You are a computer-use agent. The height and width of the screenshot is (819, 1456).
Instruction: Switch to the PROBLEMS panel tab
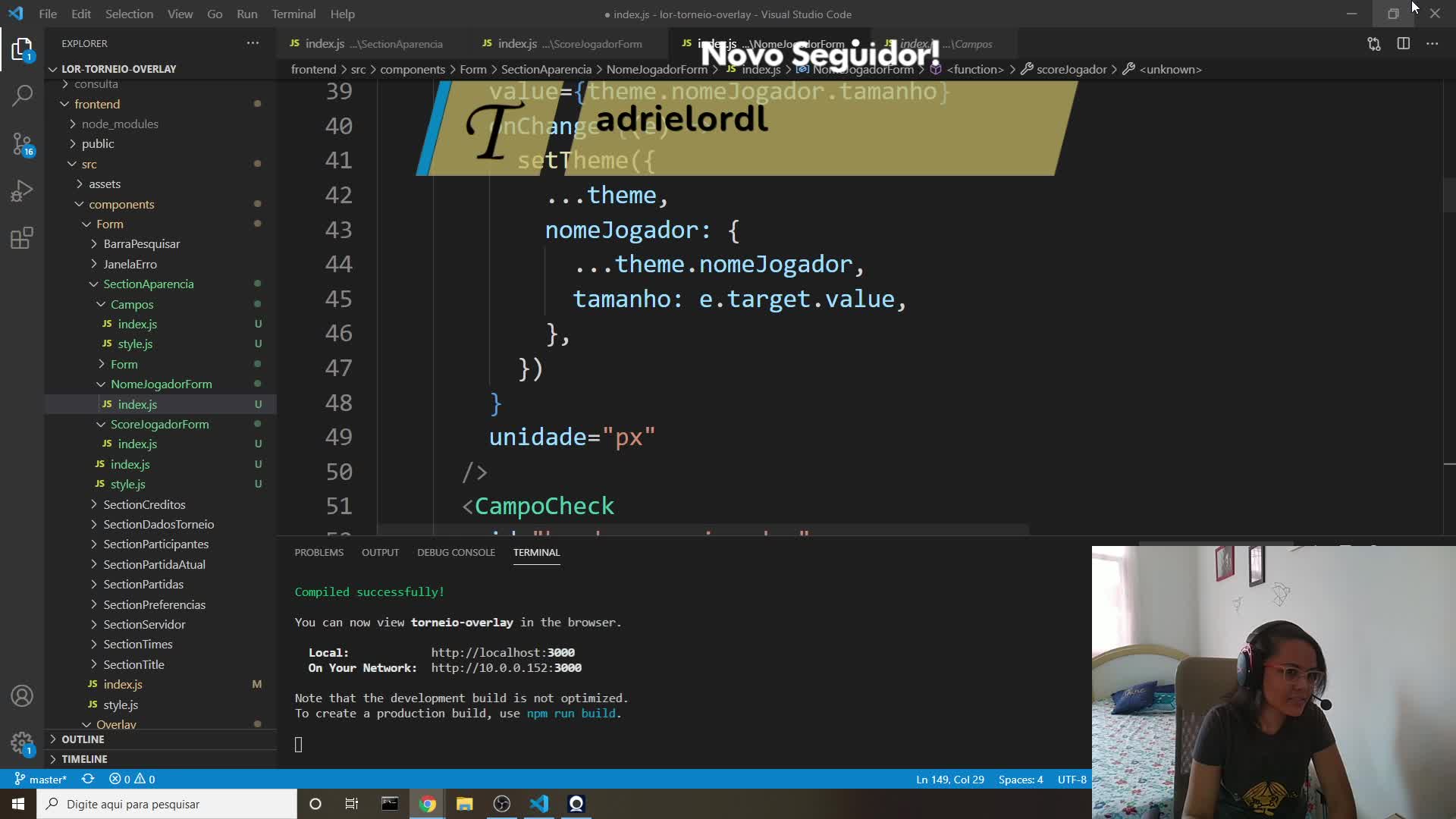click(x=318, y=552)
